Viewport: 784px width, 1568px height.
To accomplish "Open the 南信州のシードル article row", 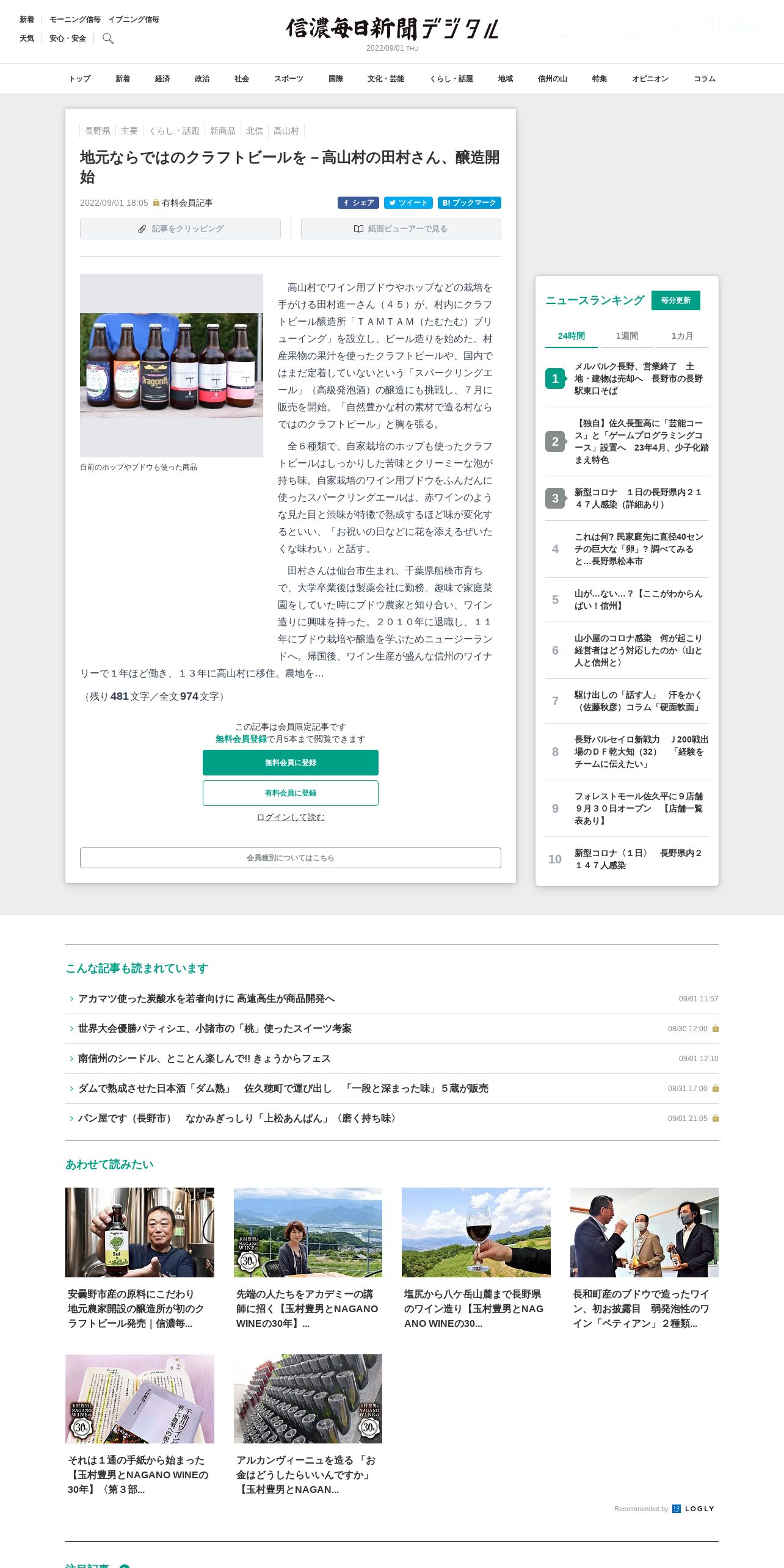I will point(392,1059).
